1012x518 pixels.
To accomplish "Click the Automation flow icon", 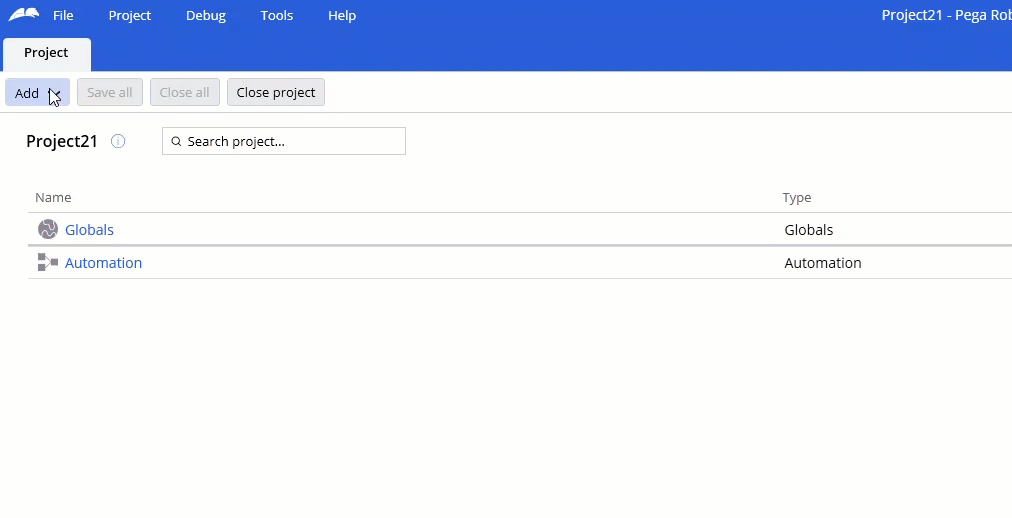I will [48, 263].
